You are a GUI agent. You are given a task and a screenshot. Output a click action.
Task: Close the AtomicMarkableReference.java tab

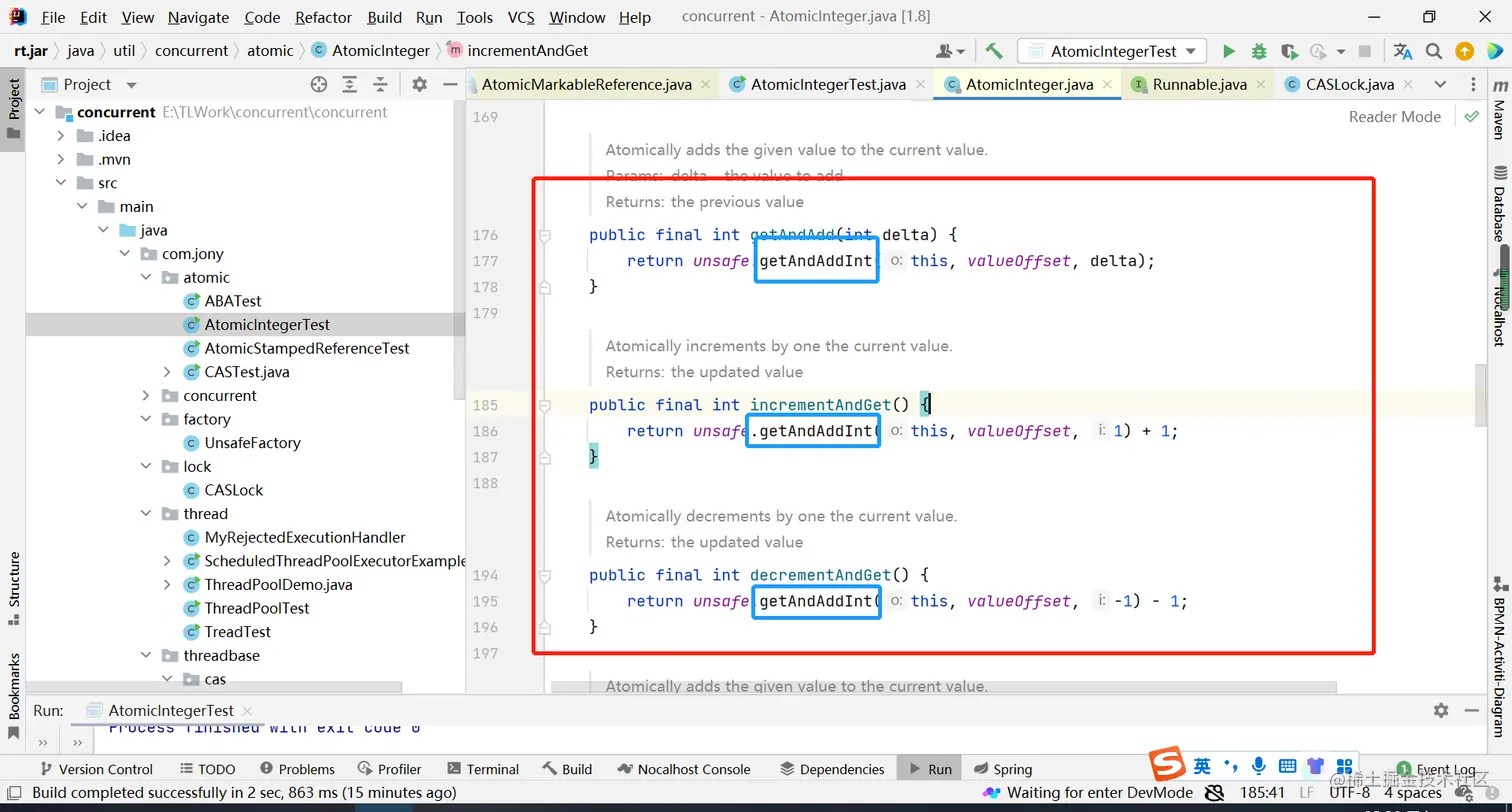tap(707, 85)
